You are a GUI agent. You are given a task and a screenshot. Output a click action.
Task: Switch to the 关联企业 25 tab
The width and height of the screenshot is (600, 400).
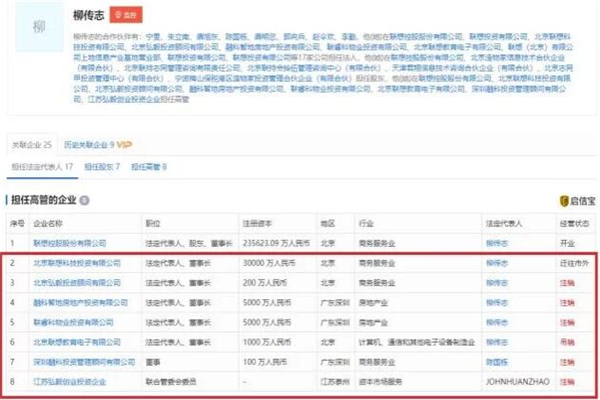tap(32, 145)
